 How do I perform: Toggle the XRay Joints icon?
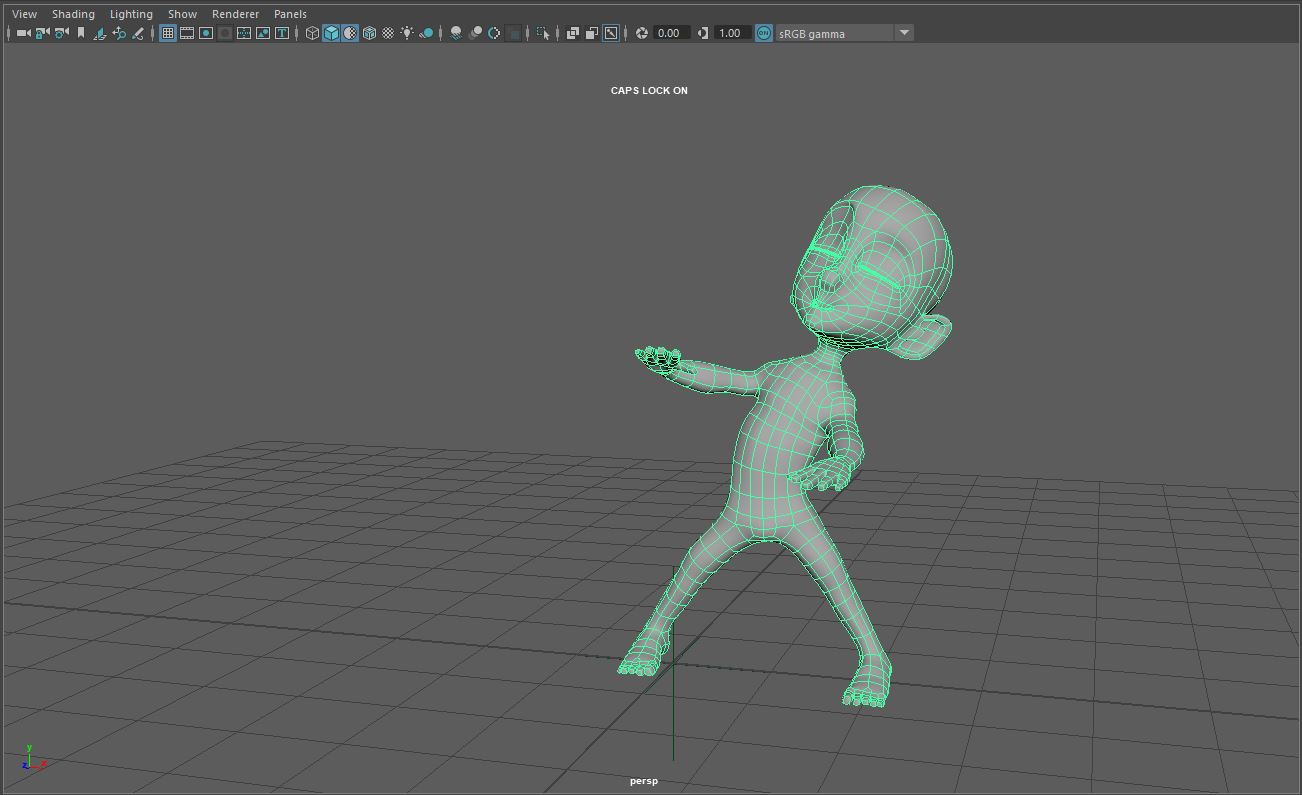click(x=611, y=33)
